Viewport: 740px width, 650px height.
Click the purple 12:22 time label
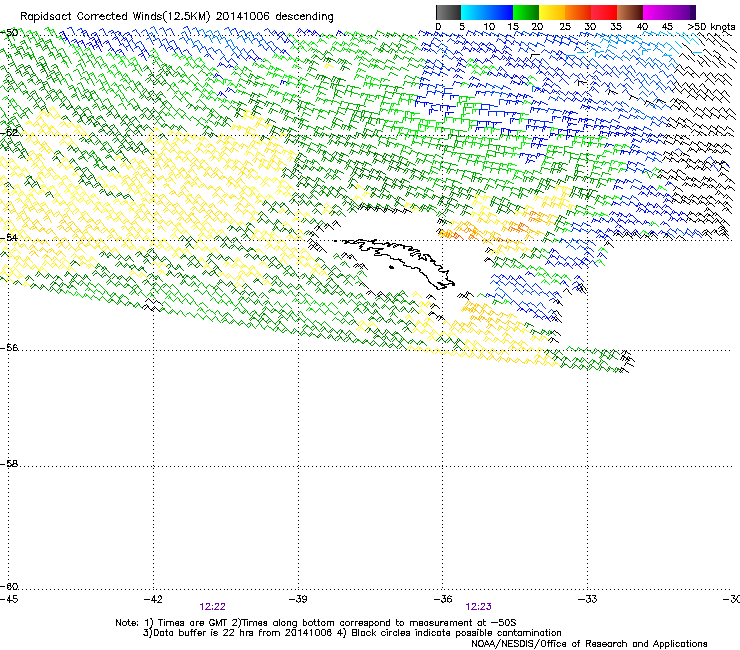pyautogui.click(x=212, y=607)
